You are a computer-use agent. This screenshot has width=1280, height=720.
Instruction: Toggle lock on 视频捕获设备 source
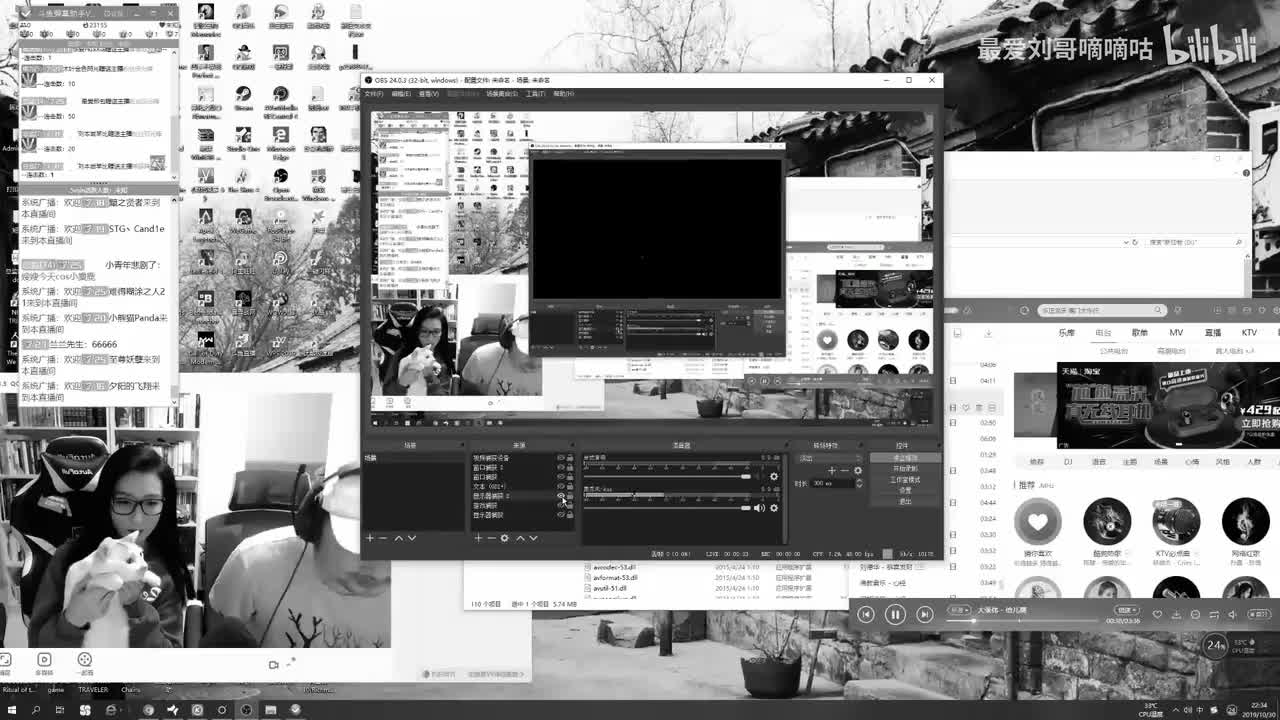click(570, 458)
